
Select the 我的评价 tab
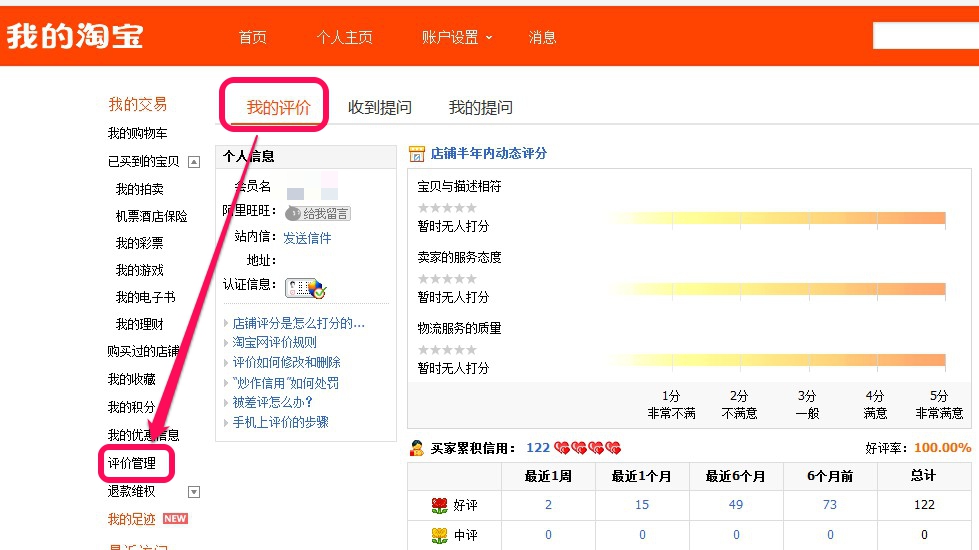coord(278,107)
